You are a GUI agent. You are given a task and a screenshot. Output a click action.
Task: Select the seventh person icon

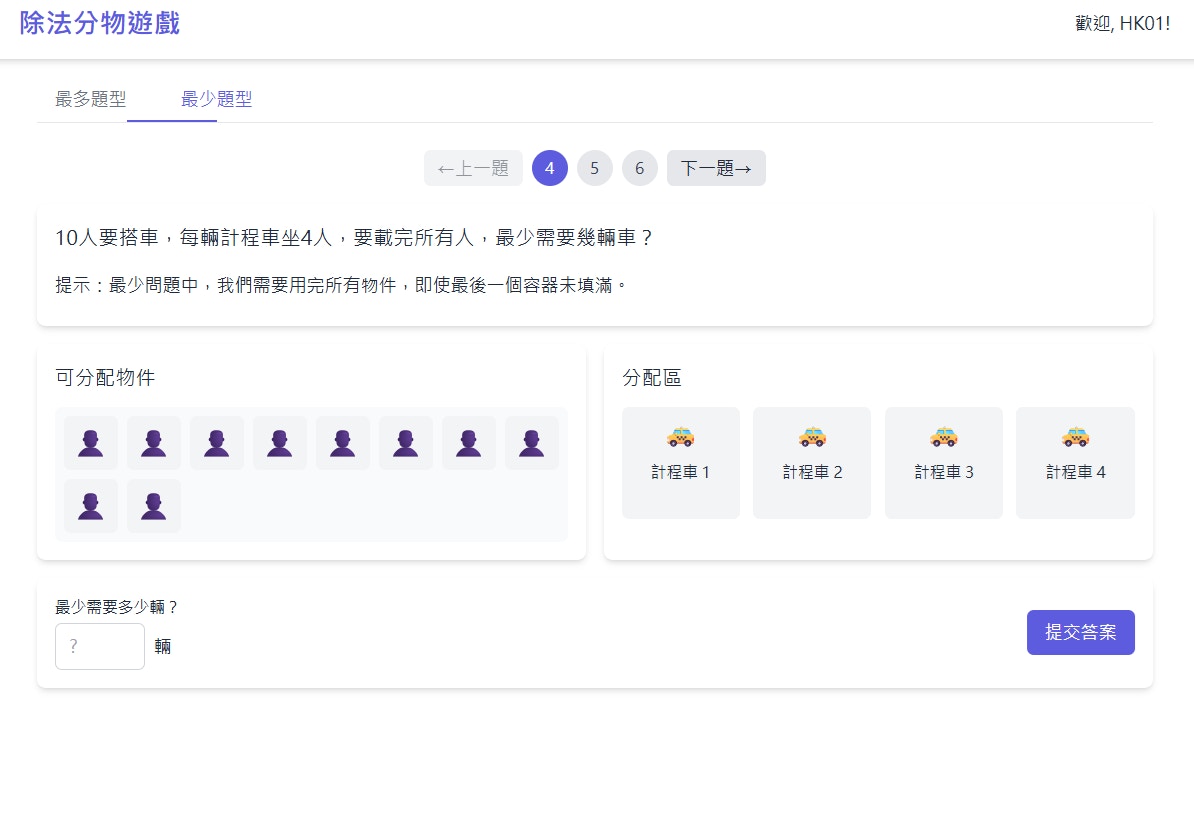469,443
